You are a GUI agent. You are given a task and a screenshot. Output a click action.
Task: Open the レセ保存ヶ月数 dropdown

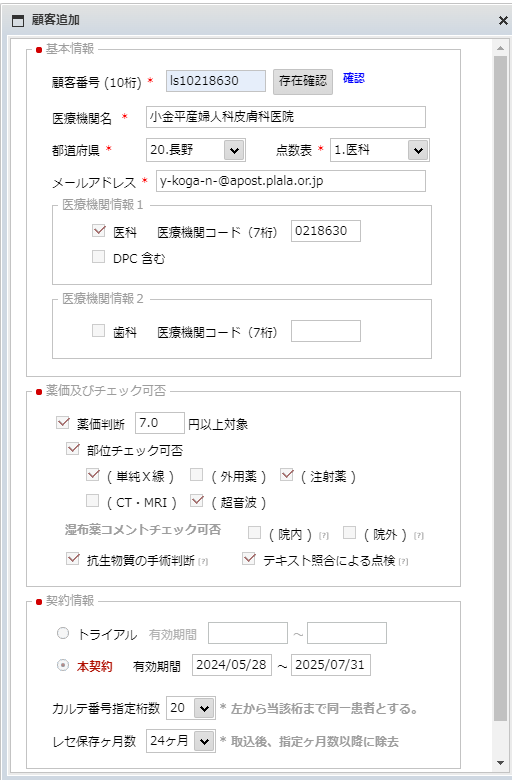click(181, 741)
